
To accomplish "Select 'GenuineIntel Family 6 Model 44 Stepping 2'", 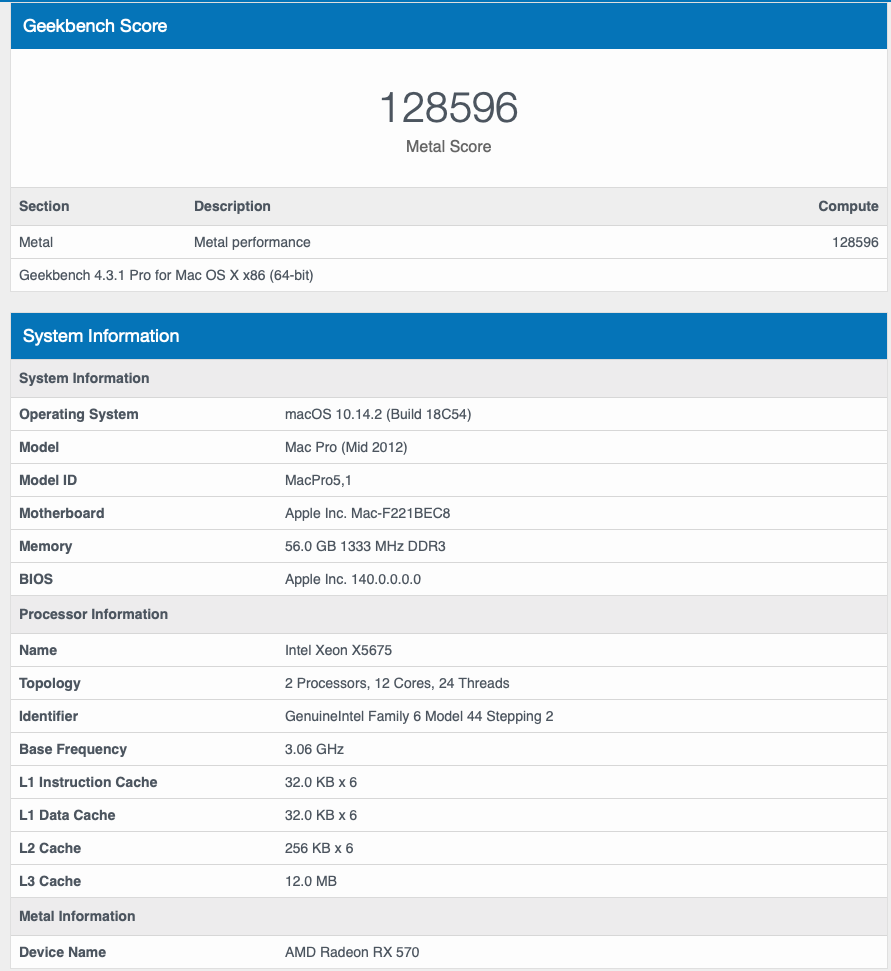I will pos(419,716).
